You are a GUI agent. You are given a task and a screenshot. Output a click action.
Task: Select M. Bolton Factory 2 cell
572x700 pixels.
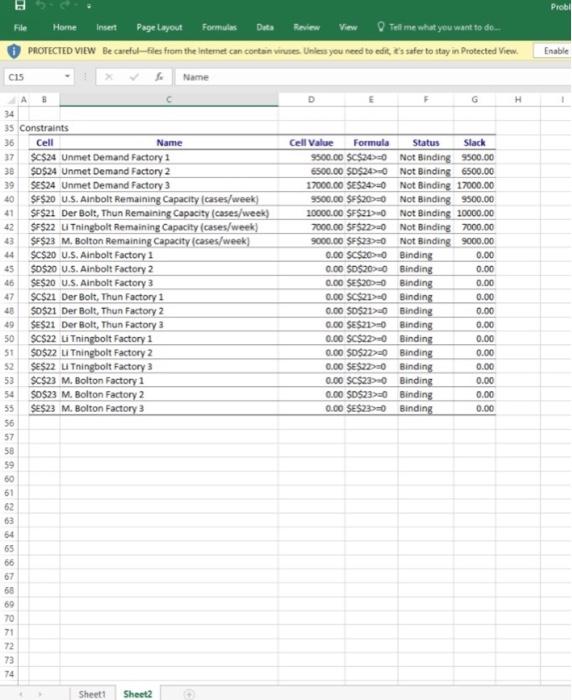tap(169, 394)
